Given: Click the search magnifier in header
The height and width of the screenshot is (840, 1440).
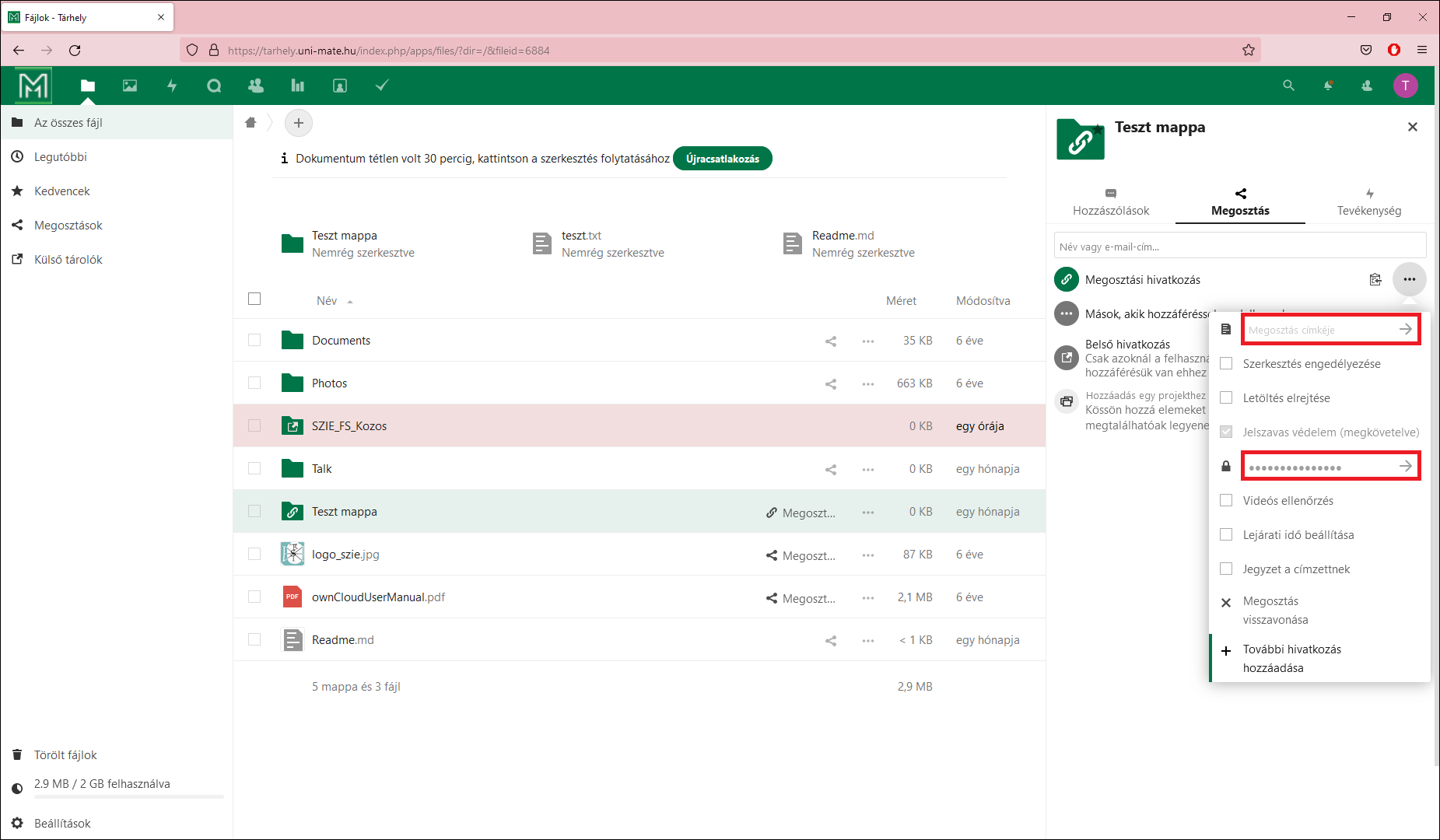Looking at the screenshot, I should tap(1289, 86).
